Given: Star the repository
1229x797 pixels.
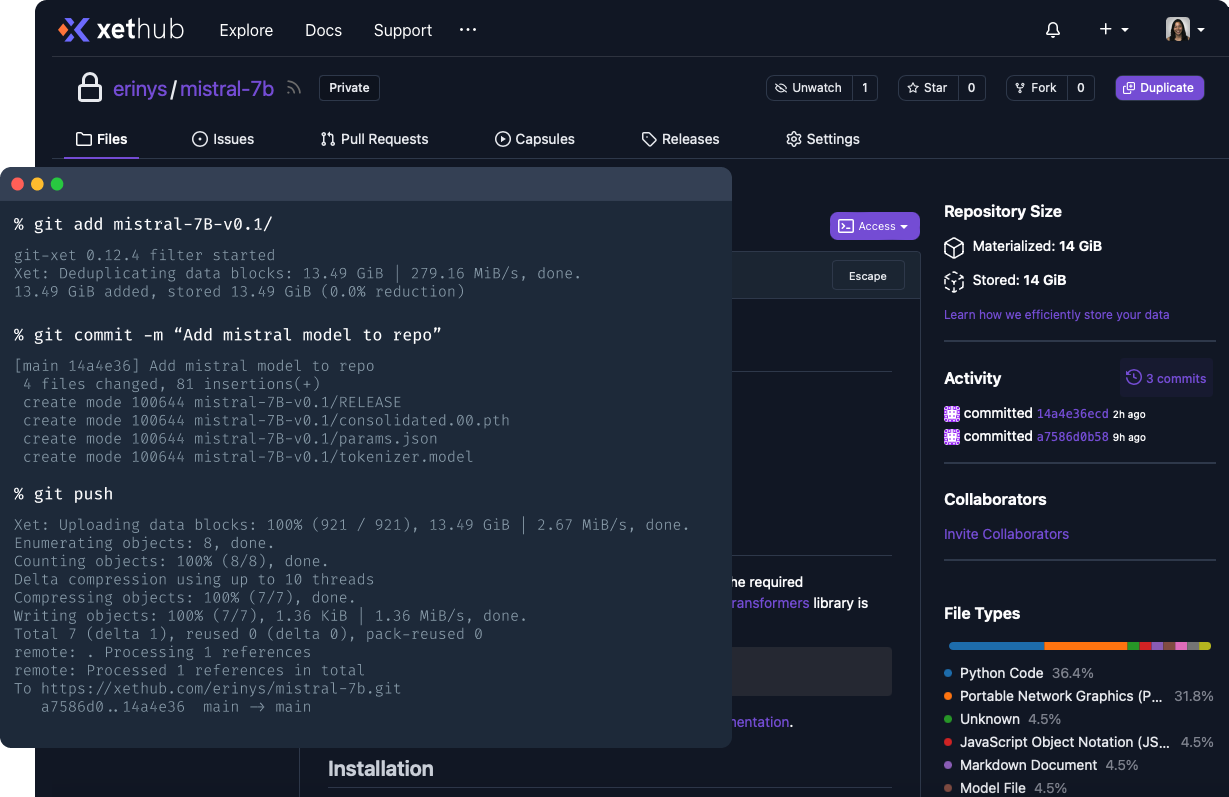Looking at the screenshot, I should click(928, 88).
